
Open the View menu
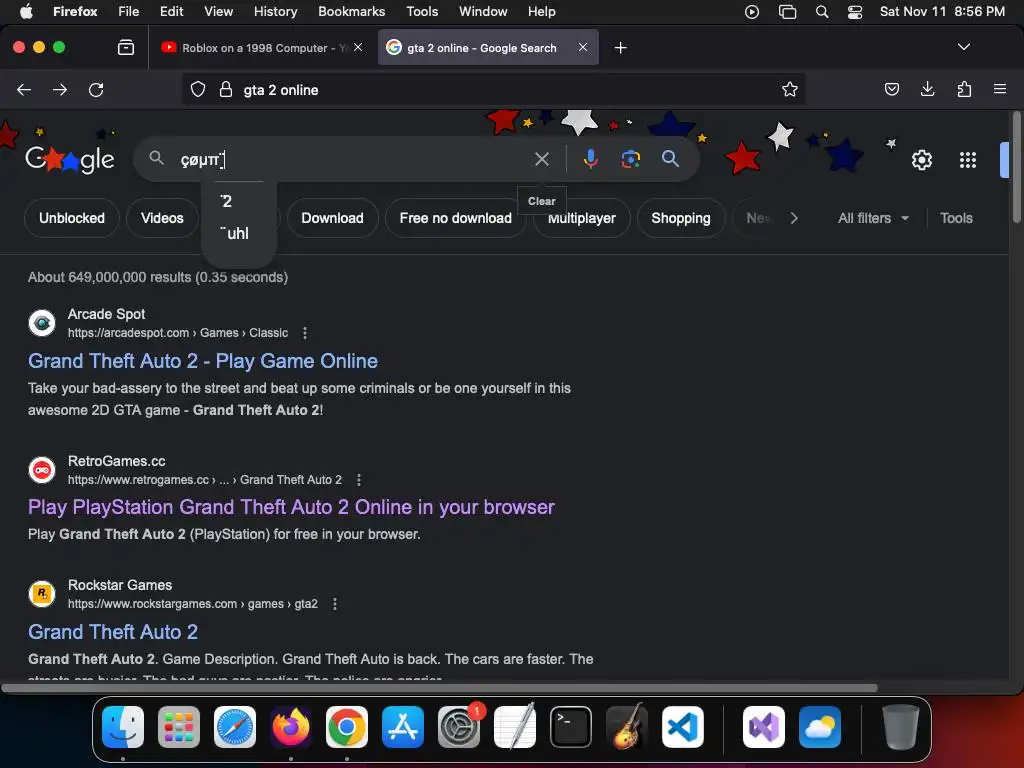tap(218, 12)
